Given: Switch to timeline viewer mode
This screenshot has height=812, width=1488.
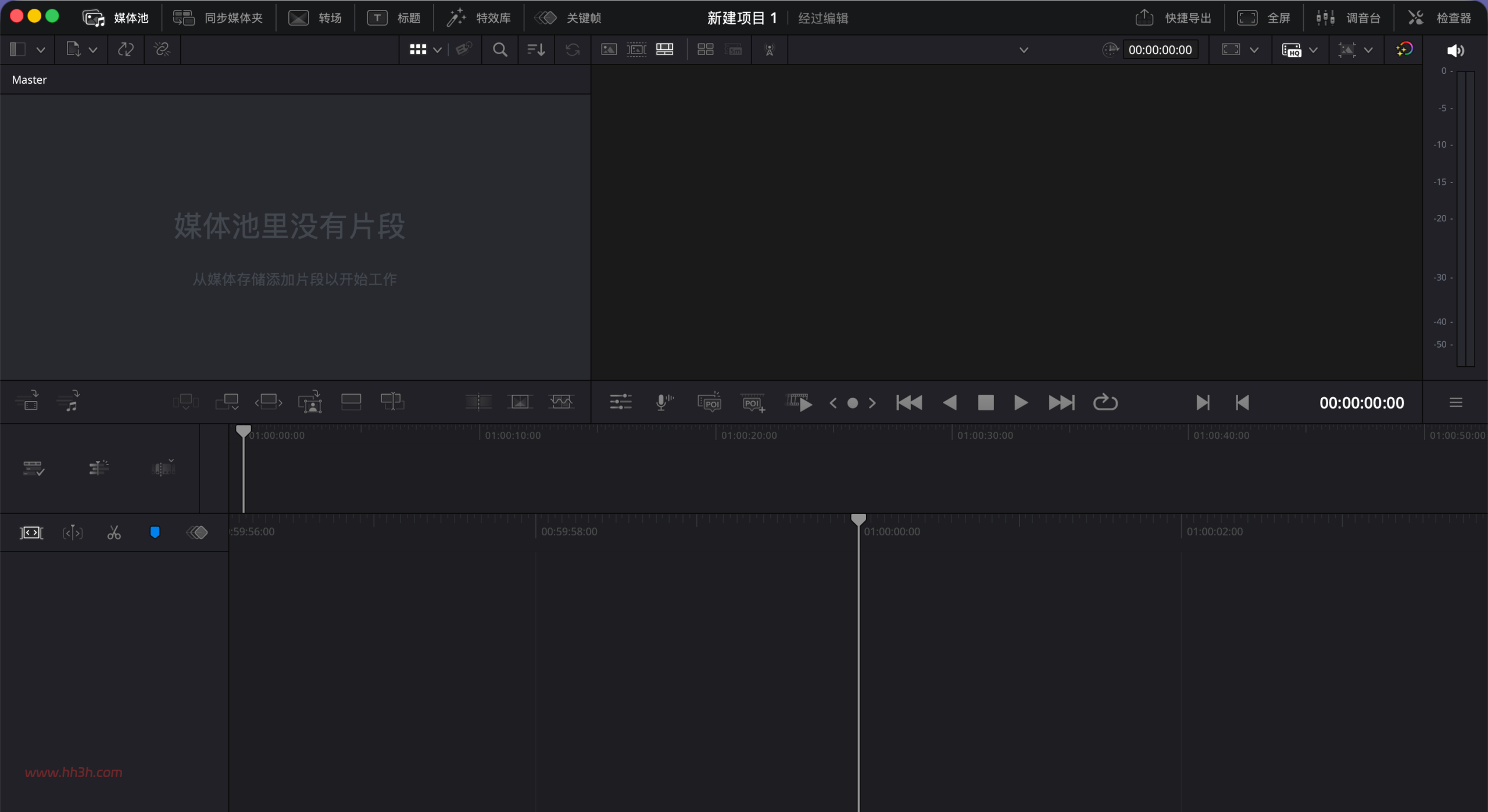Looking at the screenshot, I should pyautogui.click(x=664, y=49).
